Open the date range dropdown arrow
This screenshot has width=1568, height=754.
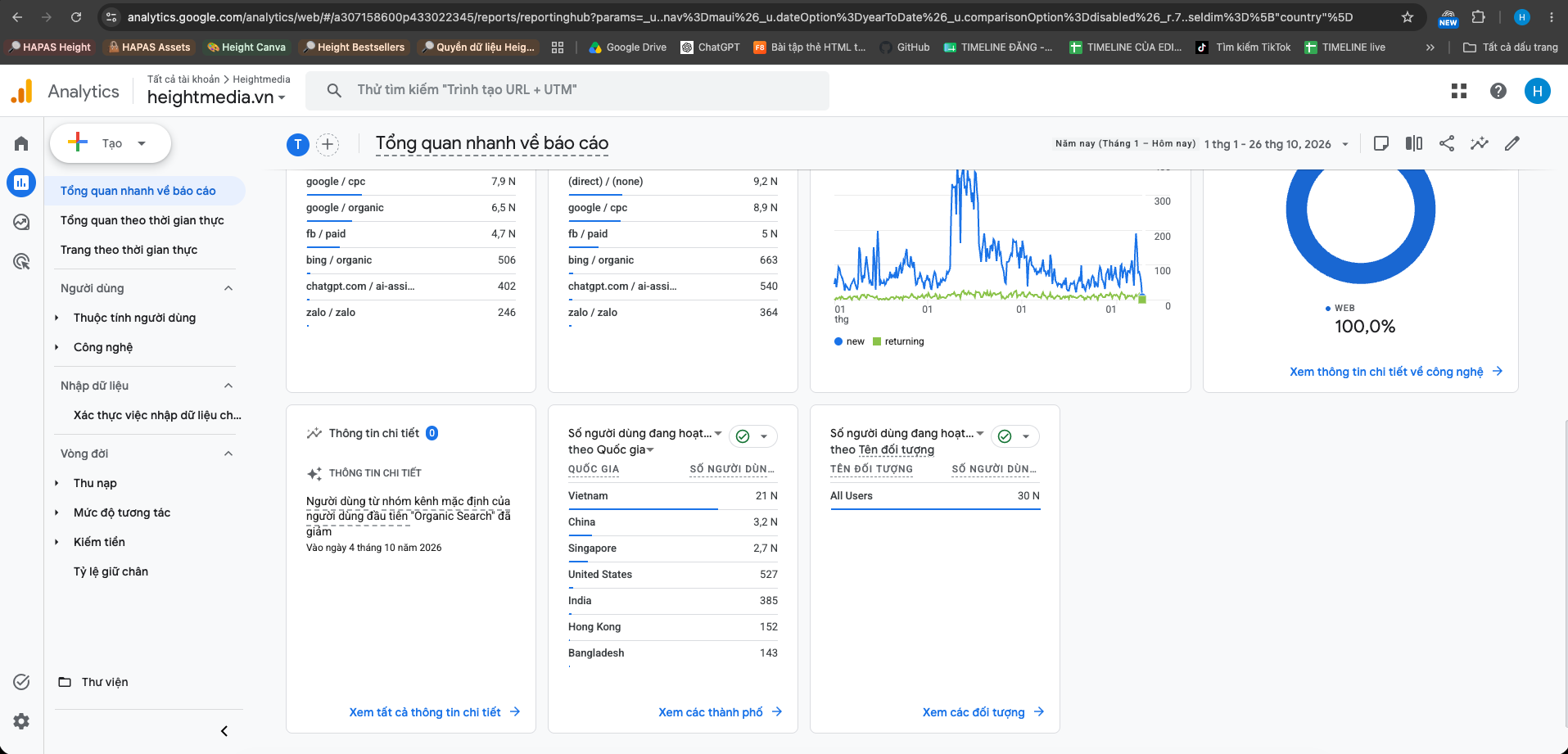[1345, 144]
